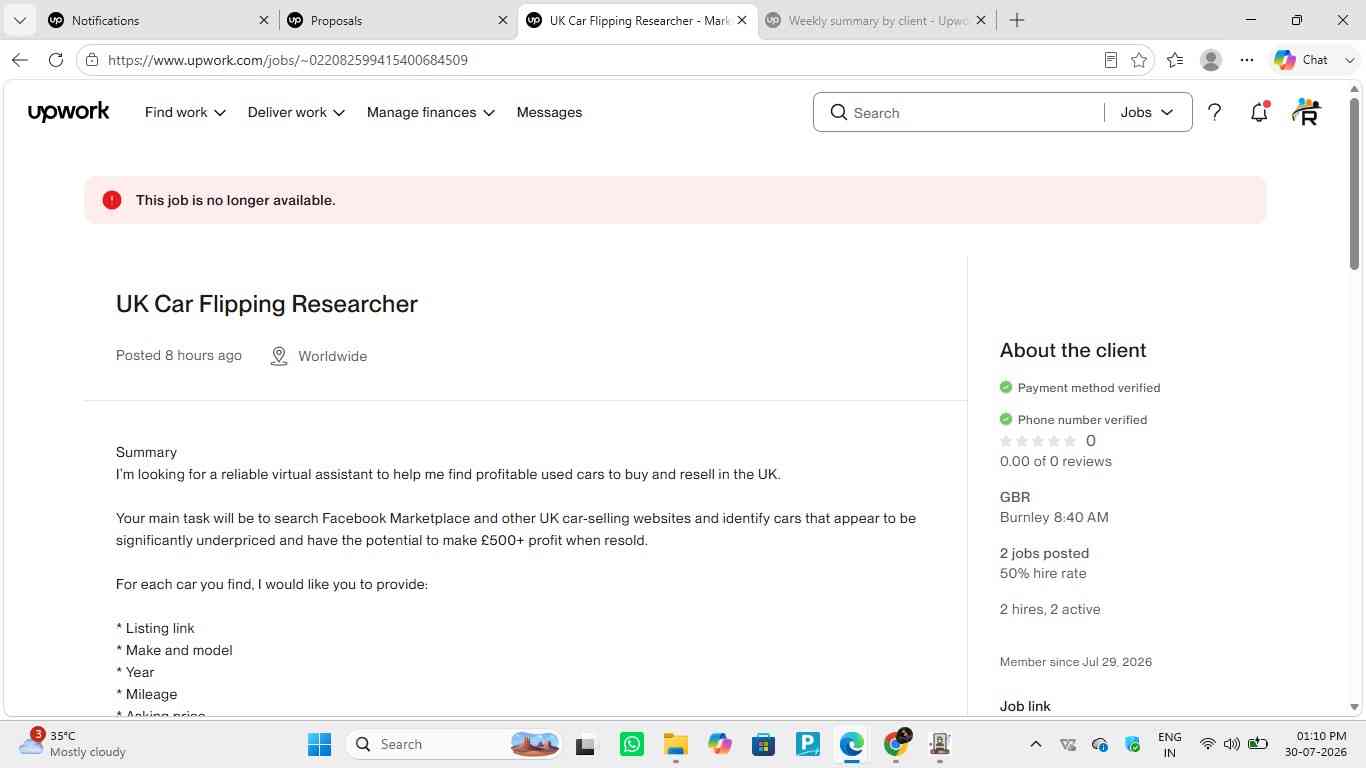Open the Messages menu item
1366x768 pixels.
click(x=549, y=112)
